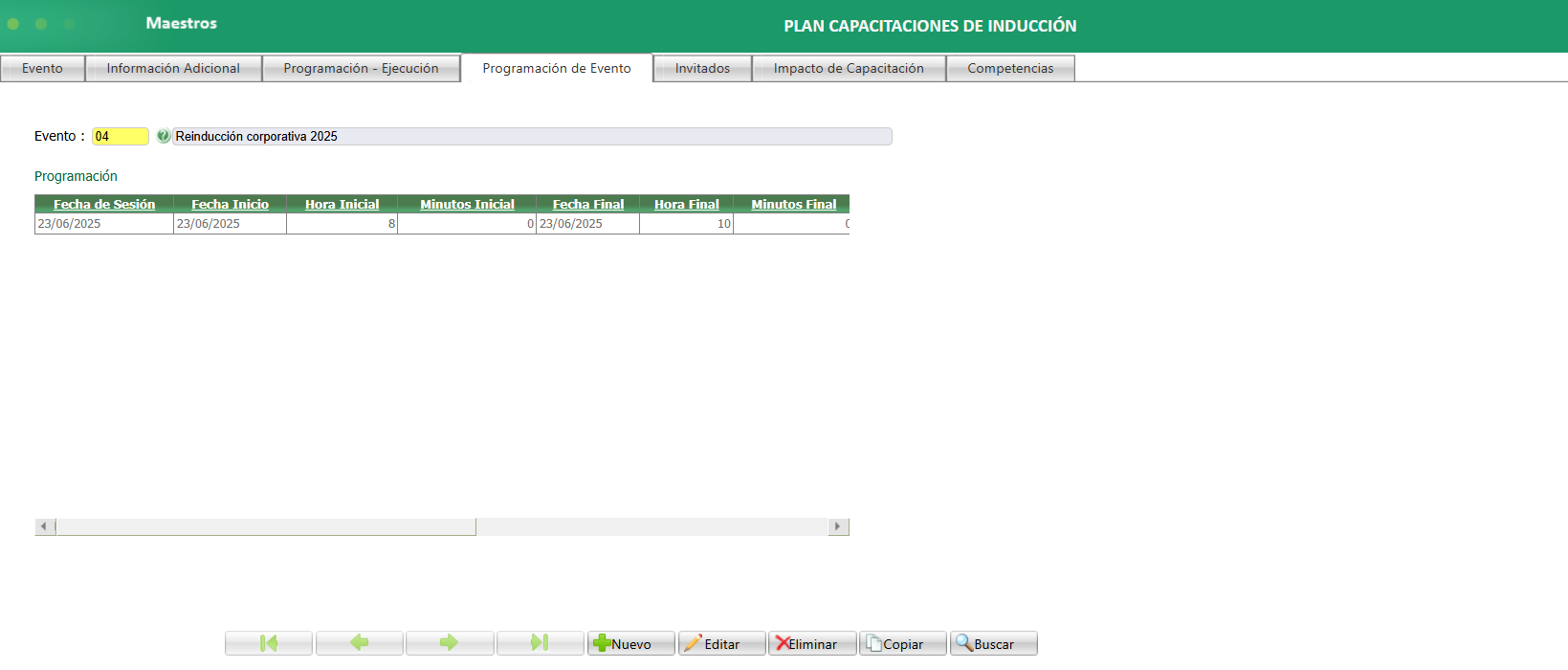Sort by Minutos Inicial column
The image size is (1568, 670).
click(x=467, y=204)
